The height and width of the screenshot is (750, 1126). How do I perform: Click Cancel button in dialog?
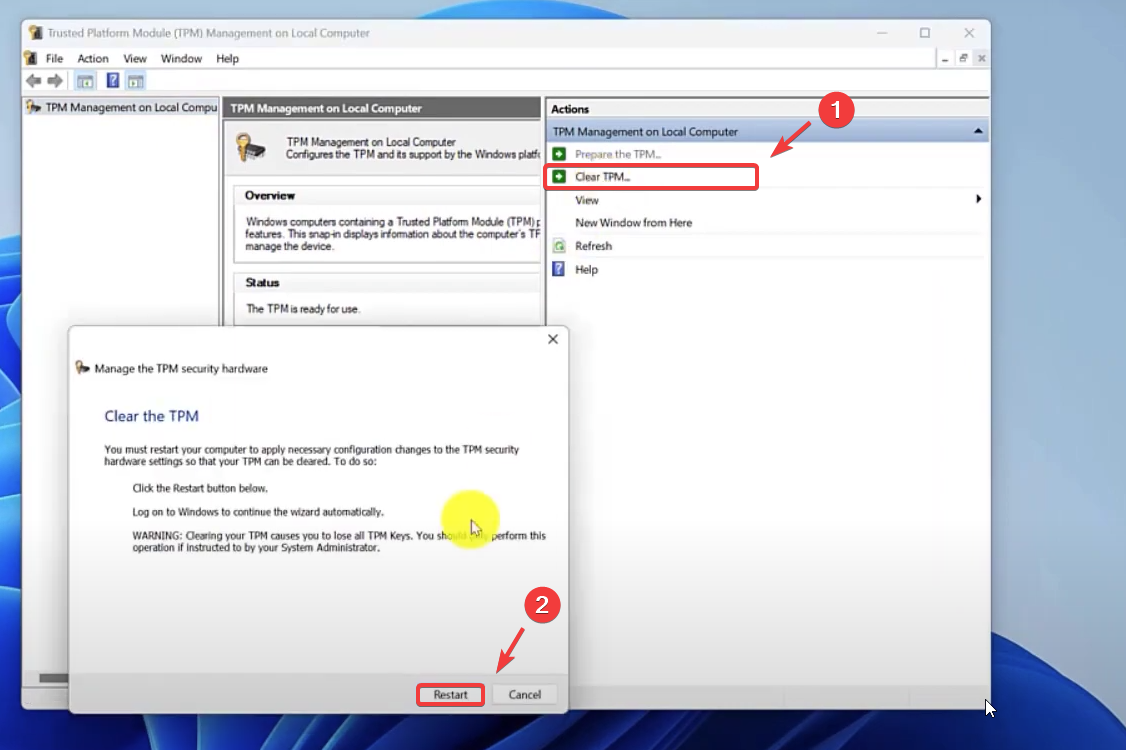coord(525,695)
